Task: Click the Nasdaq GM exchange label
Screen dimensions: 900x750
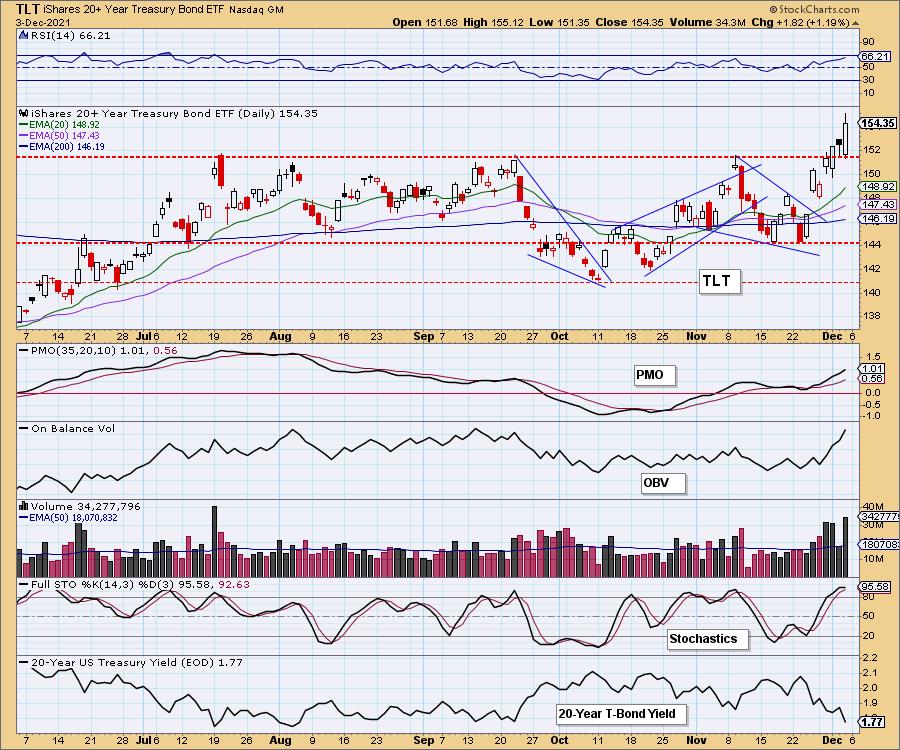Action: pyautogui.click(x=256, y=10)
